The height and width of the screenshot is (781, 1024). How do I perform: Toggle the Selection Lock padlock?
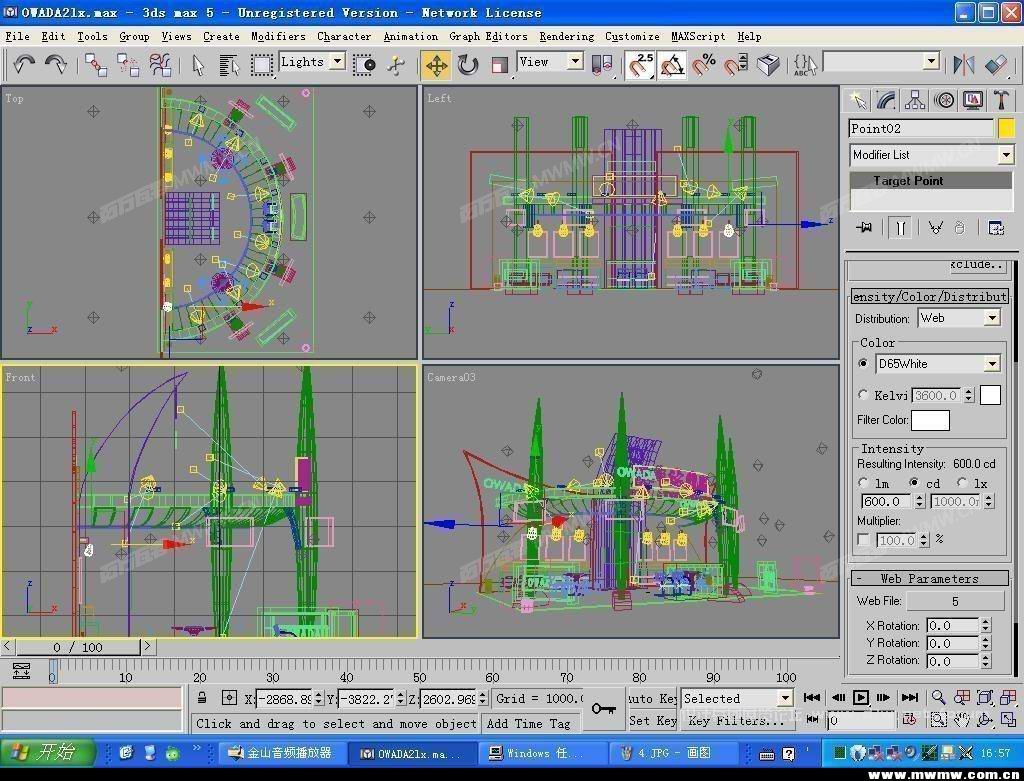pos(202,697)
